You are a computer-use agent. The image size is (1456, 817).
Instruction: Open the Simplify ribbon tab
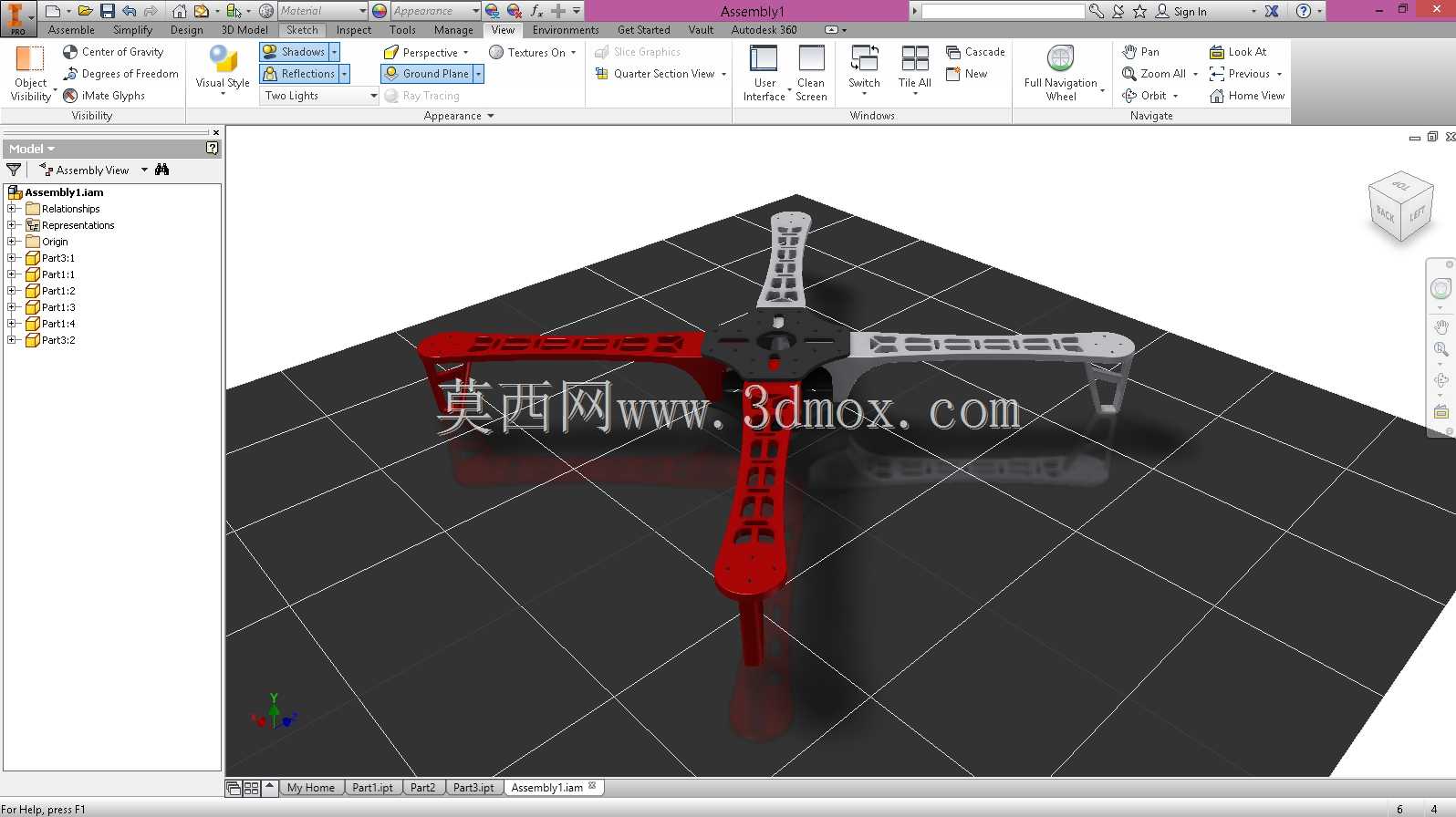pyautogui.click(x=132, y=30)
